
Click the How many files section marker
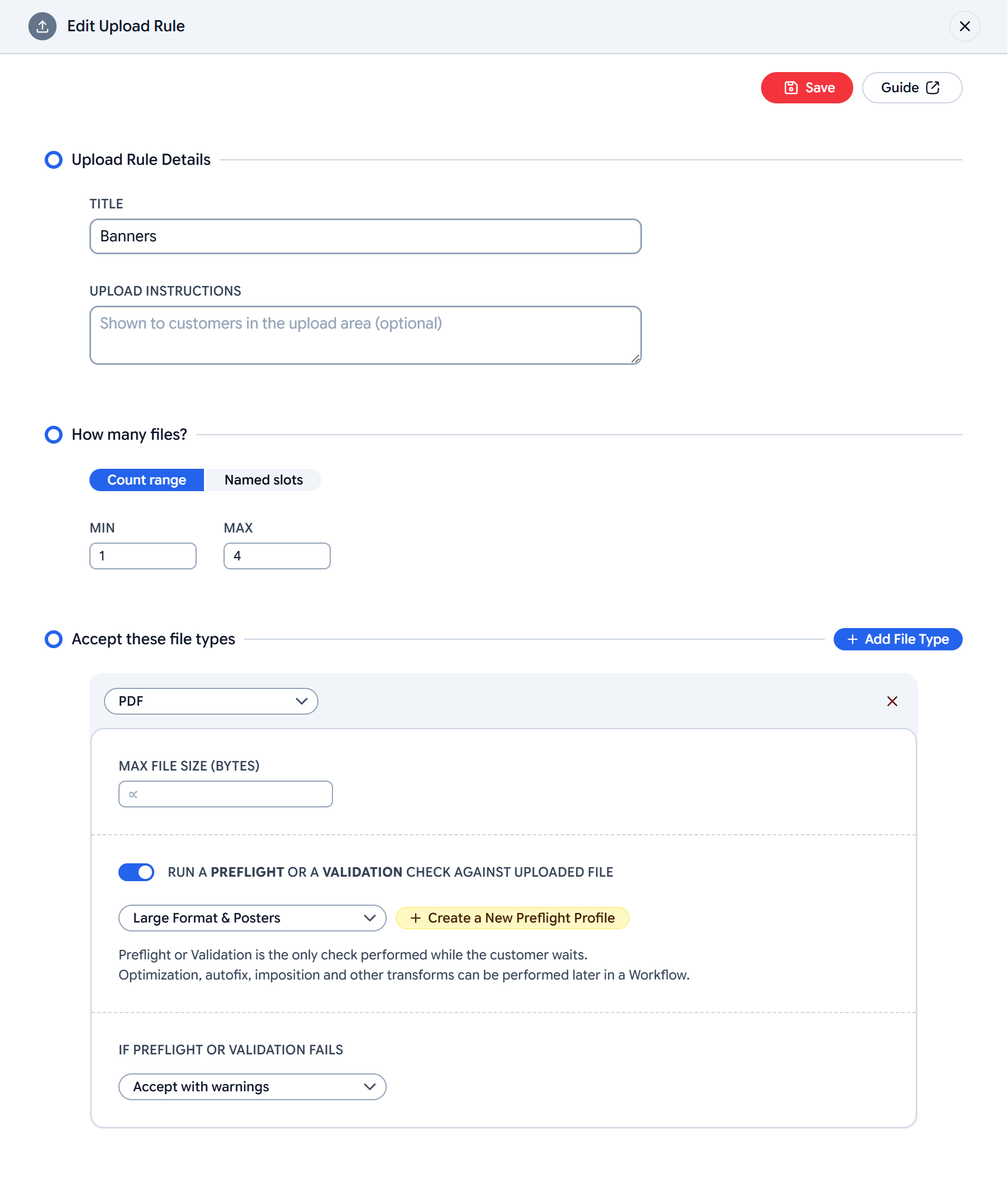click(x=54, y=435)
